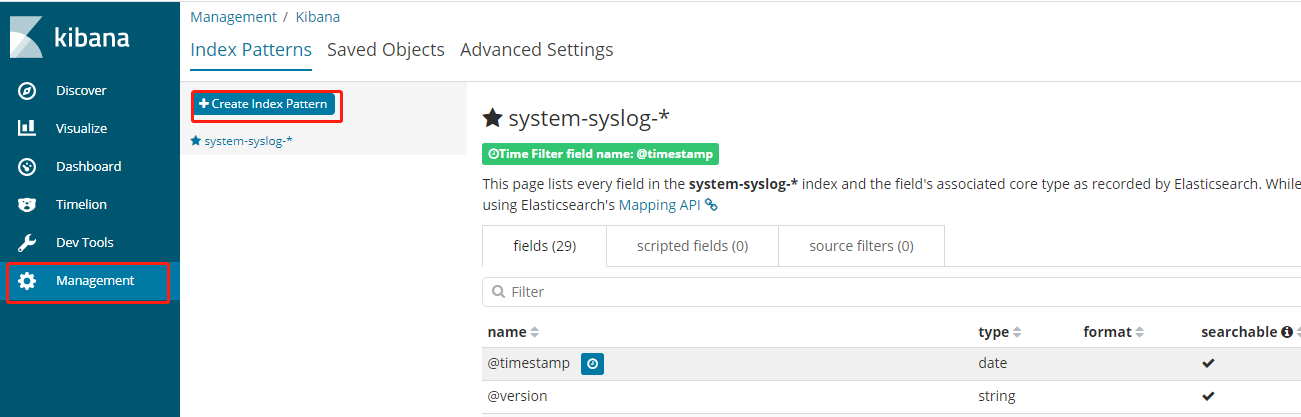Go to Dev Tools in sidebar
This screenshot has height=417, width=1301.
[85, 243]
